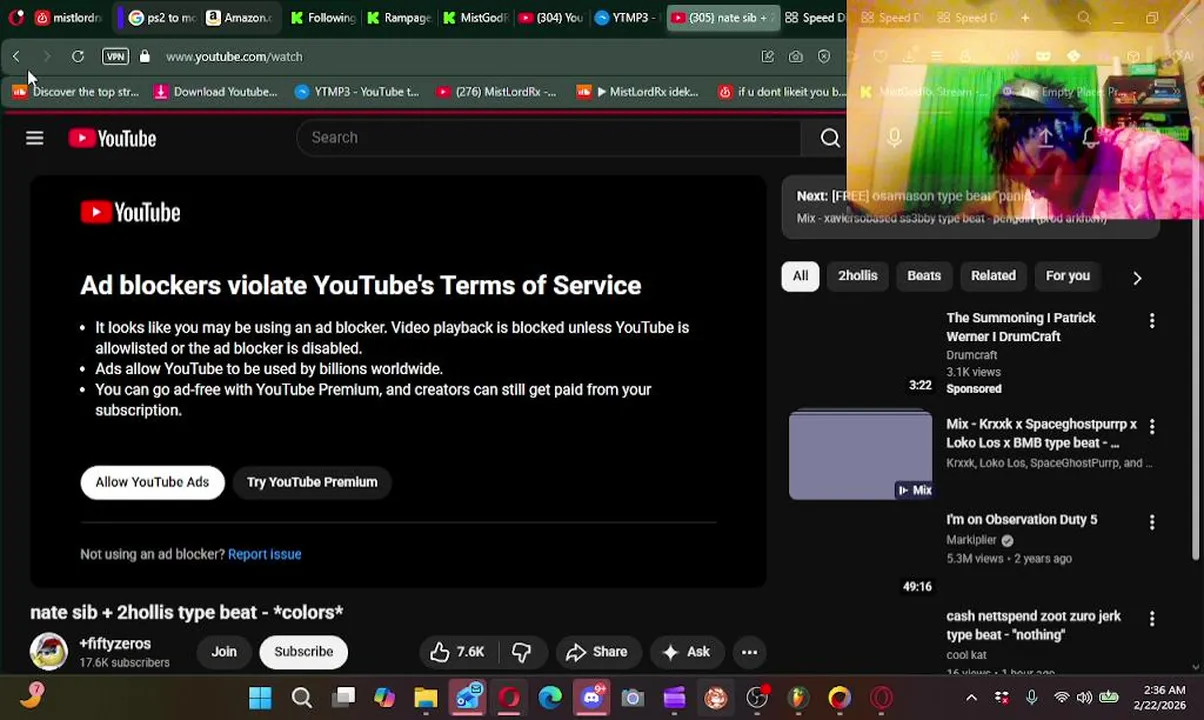
Task: Select the Beats filter chip
Action: 924,276
